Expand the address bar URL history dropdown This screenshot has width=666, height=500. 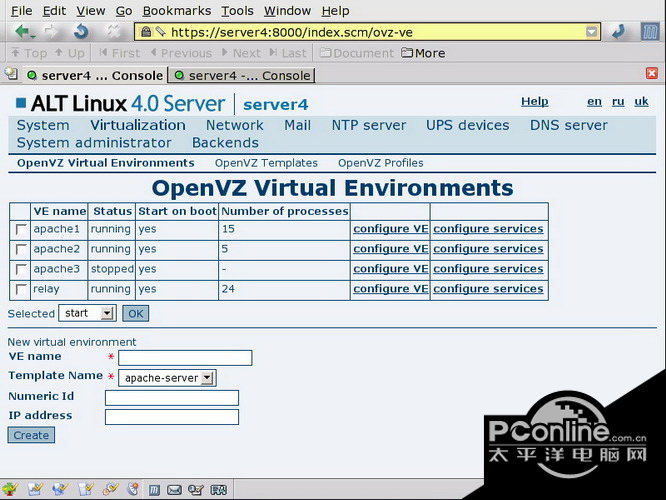point(592,32)
